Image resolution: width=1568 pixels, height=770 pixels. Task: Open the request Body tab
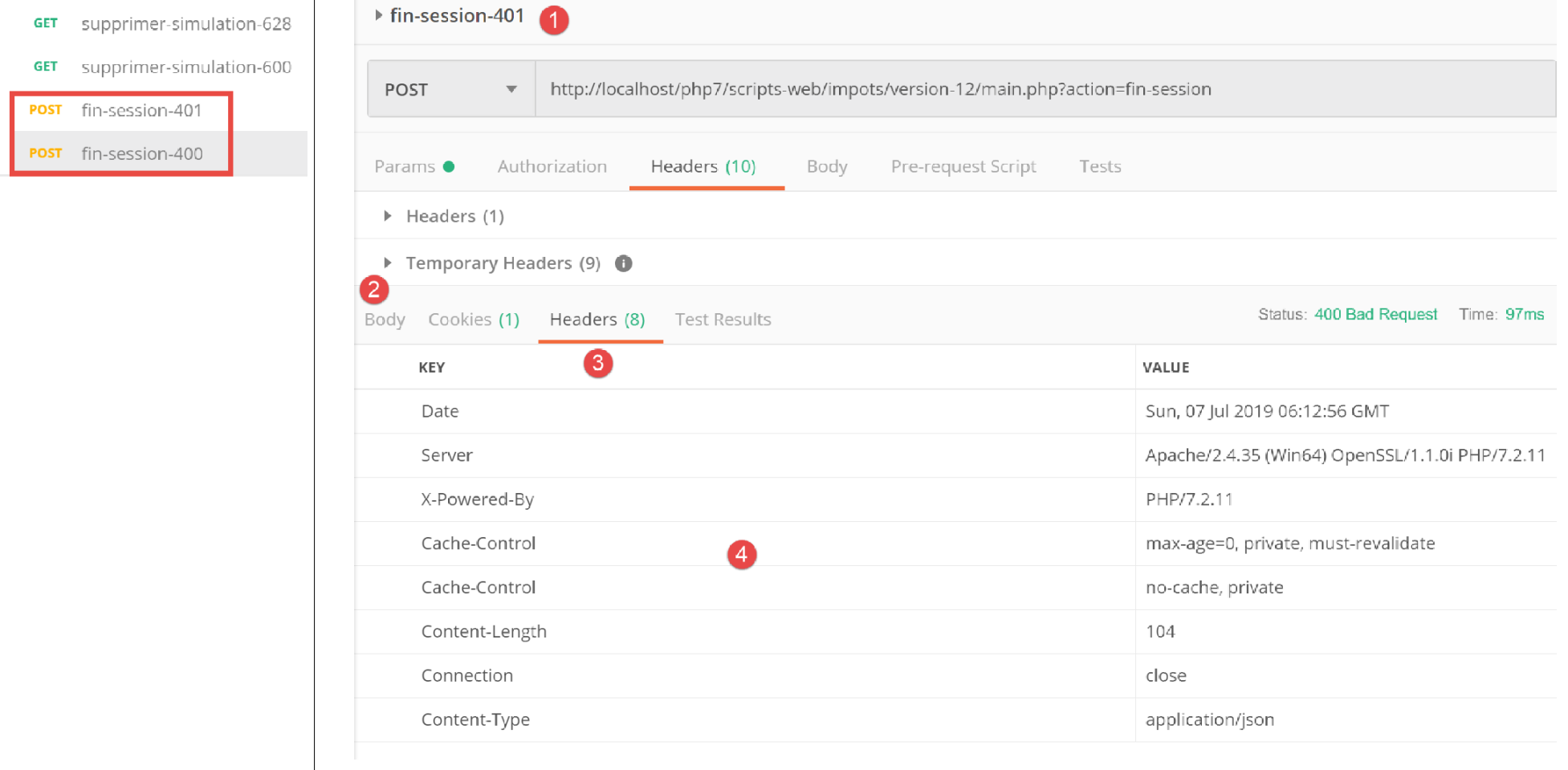[x=826, y=166]
